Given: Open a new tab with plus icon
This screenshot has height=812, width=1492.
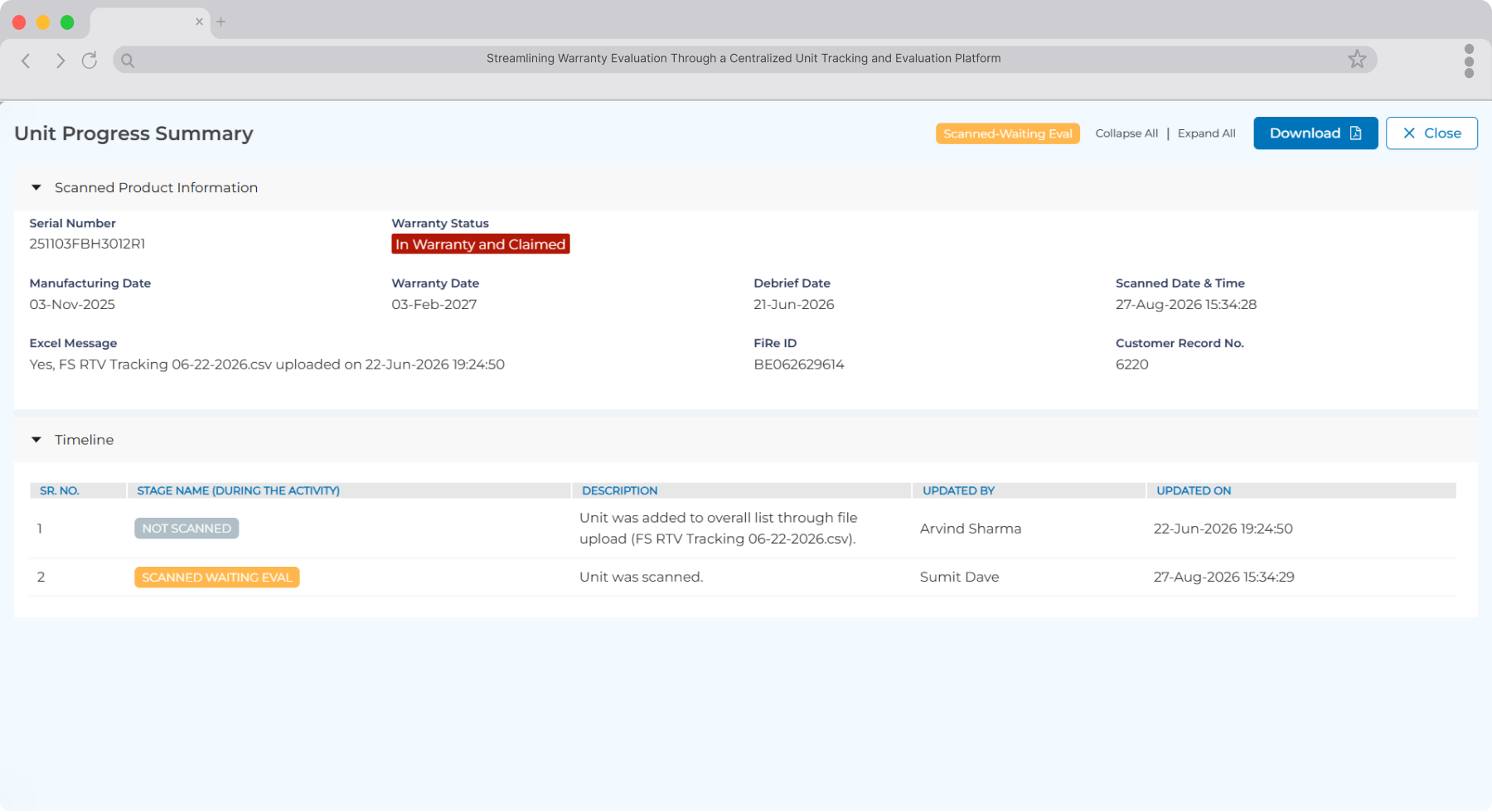Looking at the screenshot, I should point(221,22).
